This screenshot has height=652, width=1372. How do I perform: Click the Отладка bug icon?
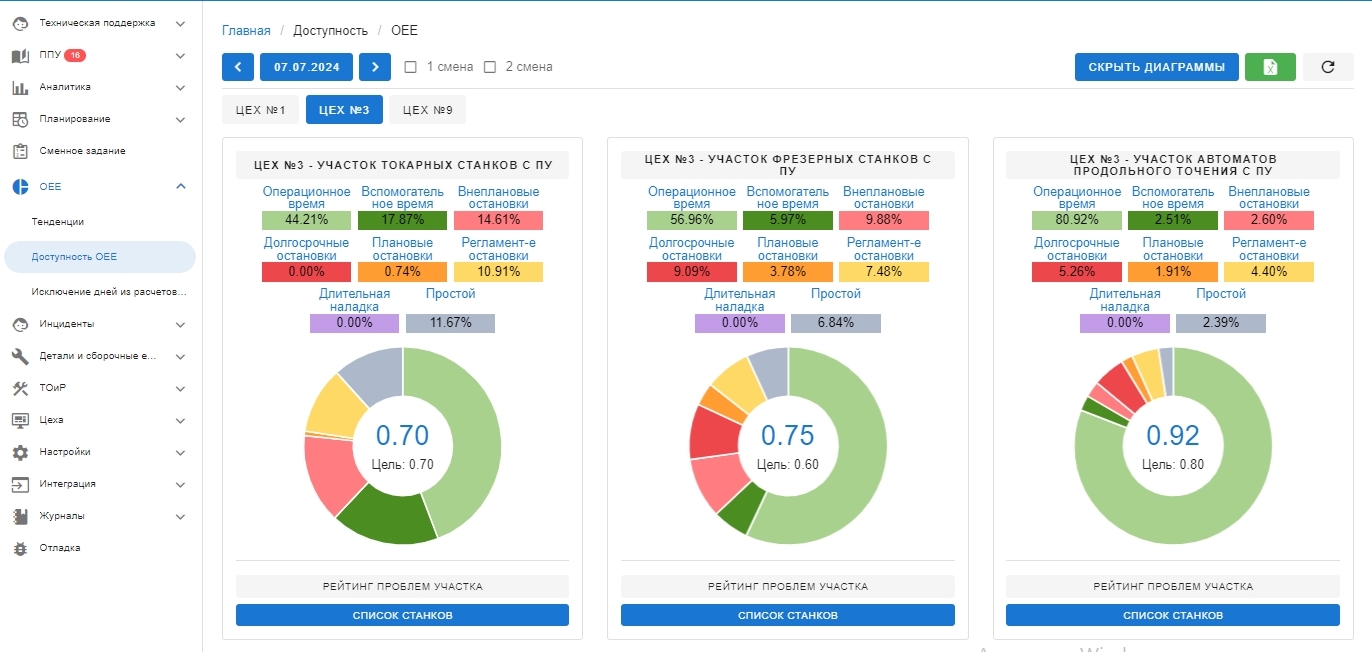coord(20,548)
